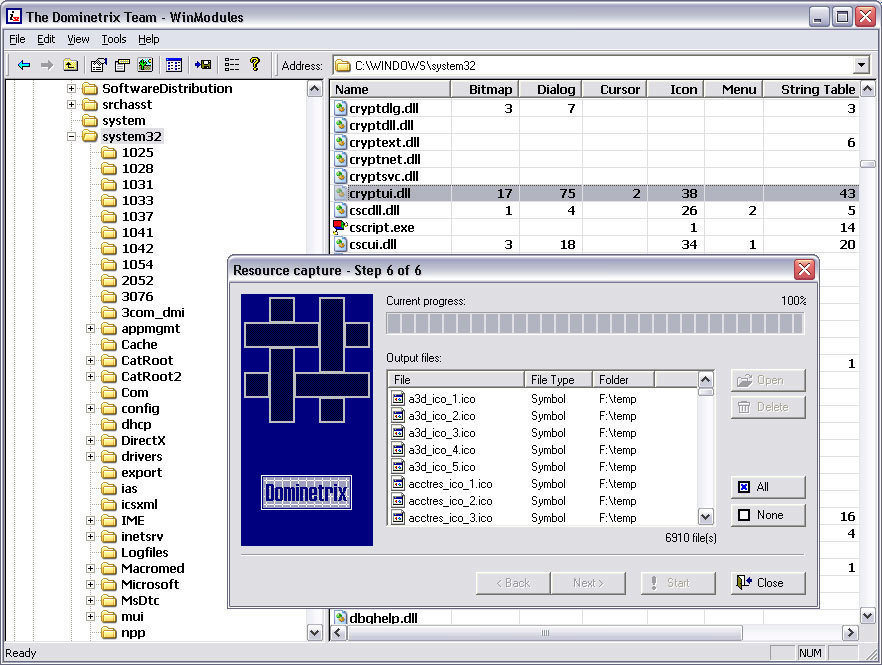Open the Address bar dropdown arrow
882x665 pixels.
tap(861, 65)
